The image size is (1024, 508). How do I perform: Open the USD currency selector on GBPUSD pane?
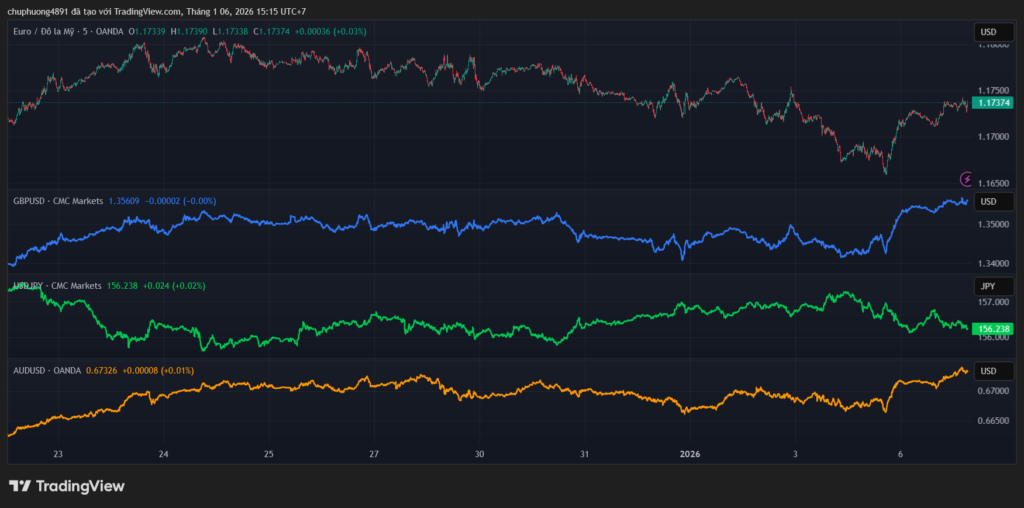[x=988, y=201]
